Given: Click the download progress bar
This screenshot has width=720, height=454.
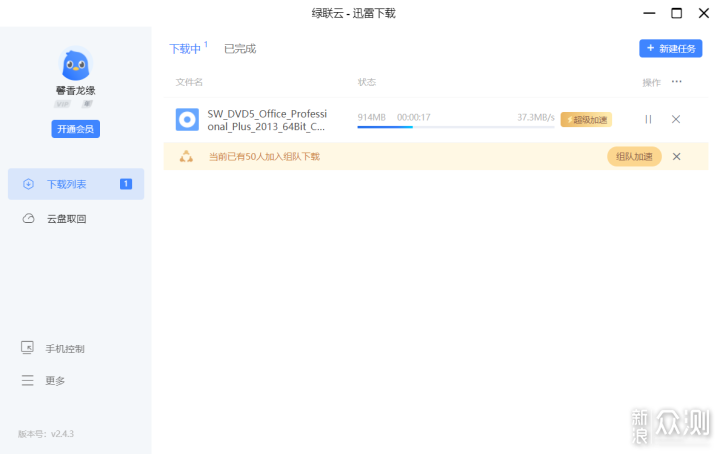Looking at the screenshot, I should (456, 127).
